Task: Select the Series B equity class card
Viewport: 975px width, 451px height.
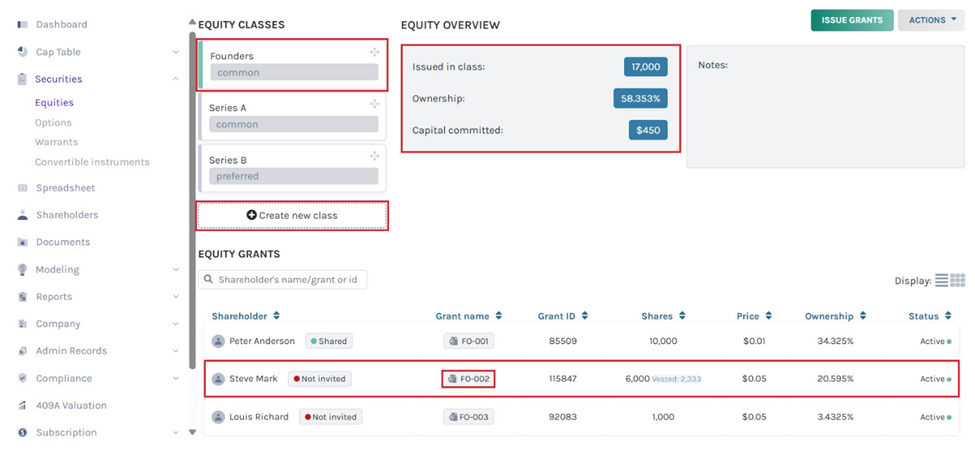Action: (x=292, y=168)
